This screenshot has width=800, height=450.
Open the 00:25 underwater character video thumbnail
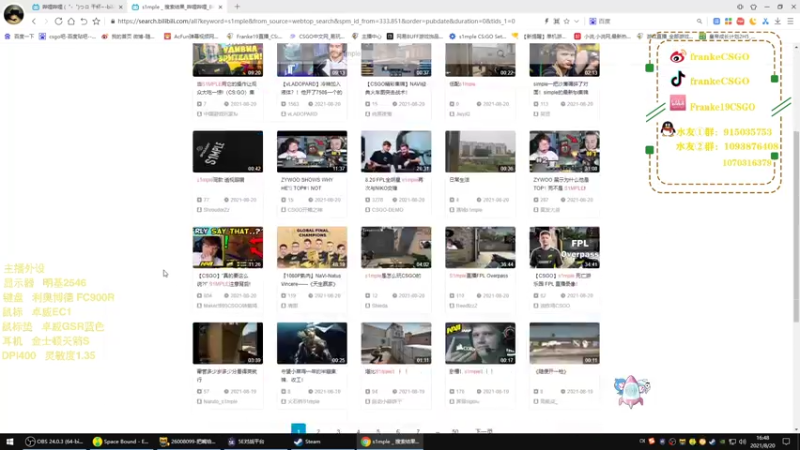[x=312, y=343]
